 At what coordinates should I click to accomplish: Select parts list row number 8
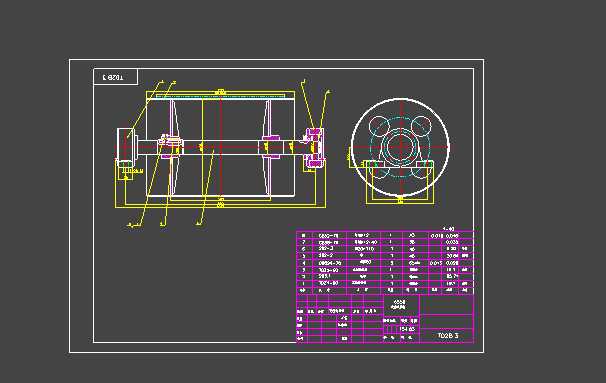(385, 235)
